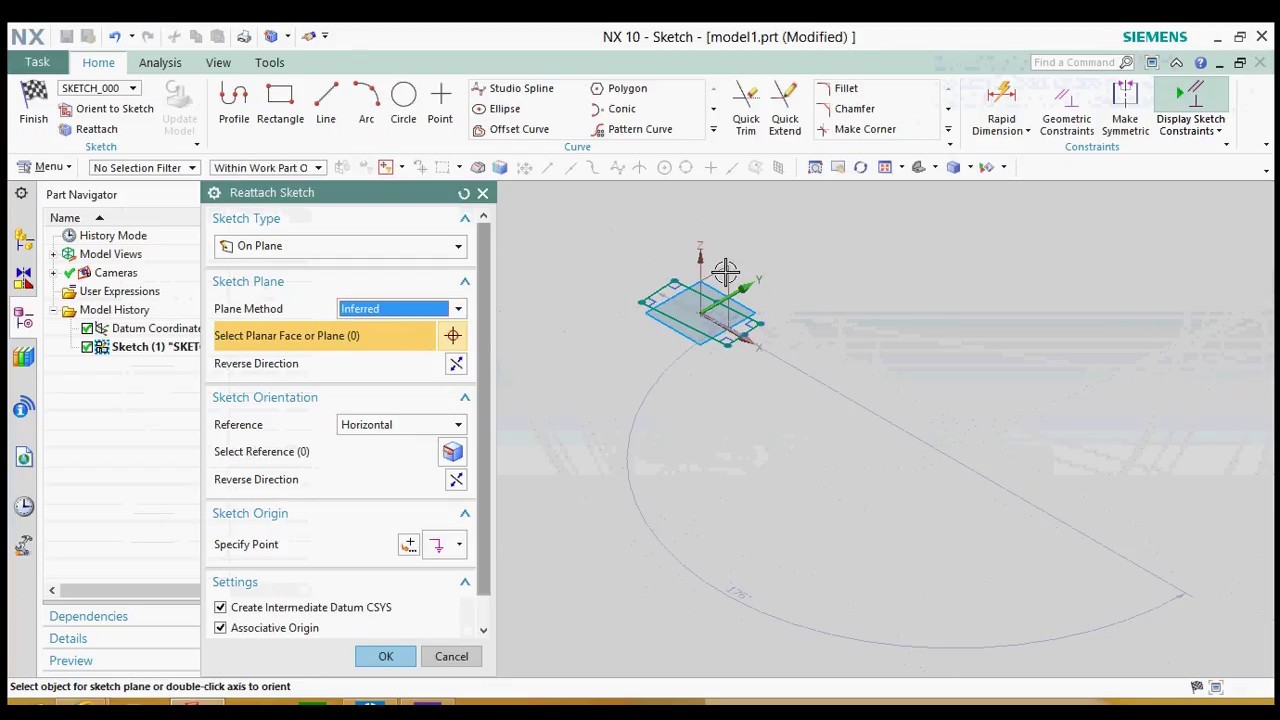
Task: Click the Finish sketch flag icon
Action: tap(33, 104)
